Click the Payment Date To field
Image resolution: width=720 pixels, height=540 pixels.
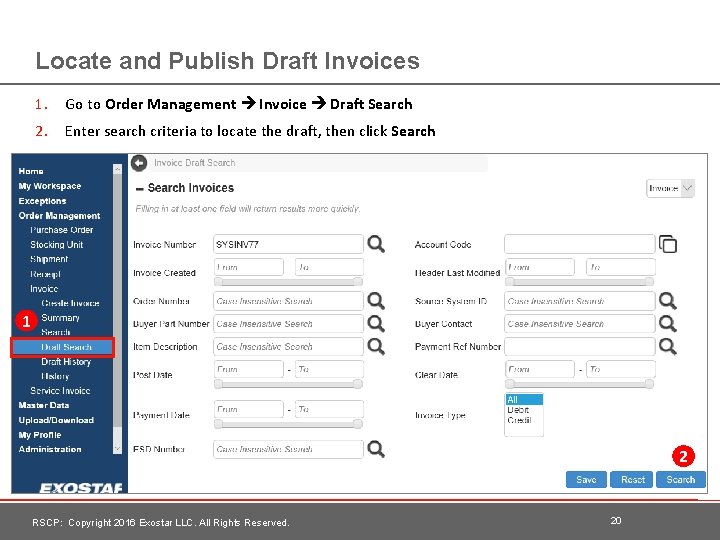click(x=329, y=409)
